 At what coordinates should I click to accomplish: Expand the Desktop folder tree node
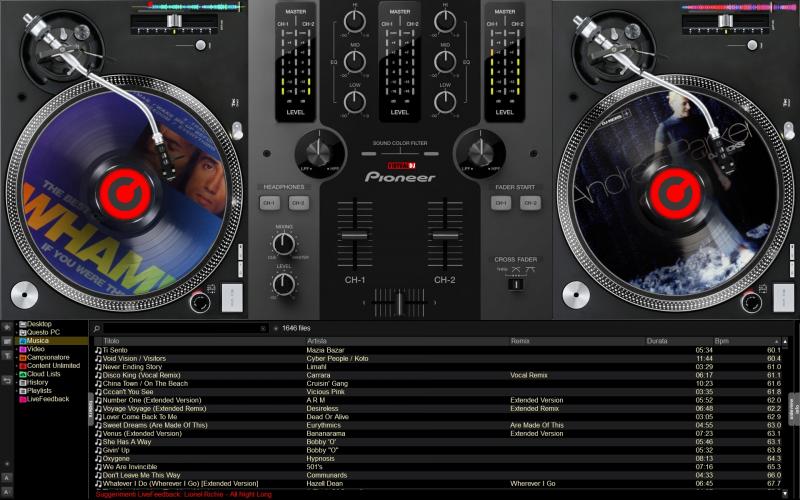17,324
